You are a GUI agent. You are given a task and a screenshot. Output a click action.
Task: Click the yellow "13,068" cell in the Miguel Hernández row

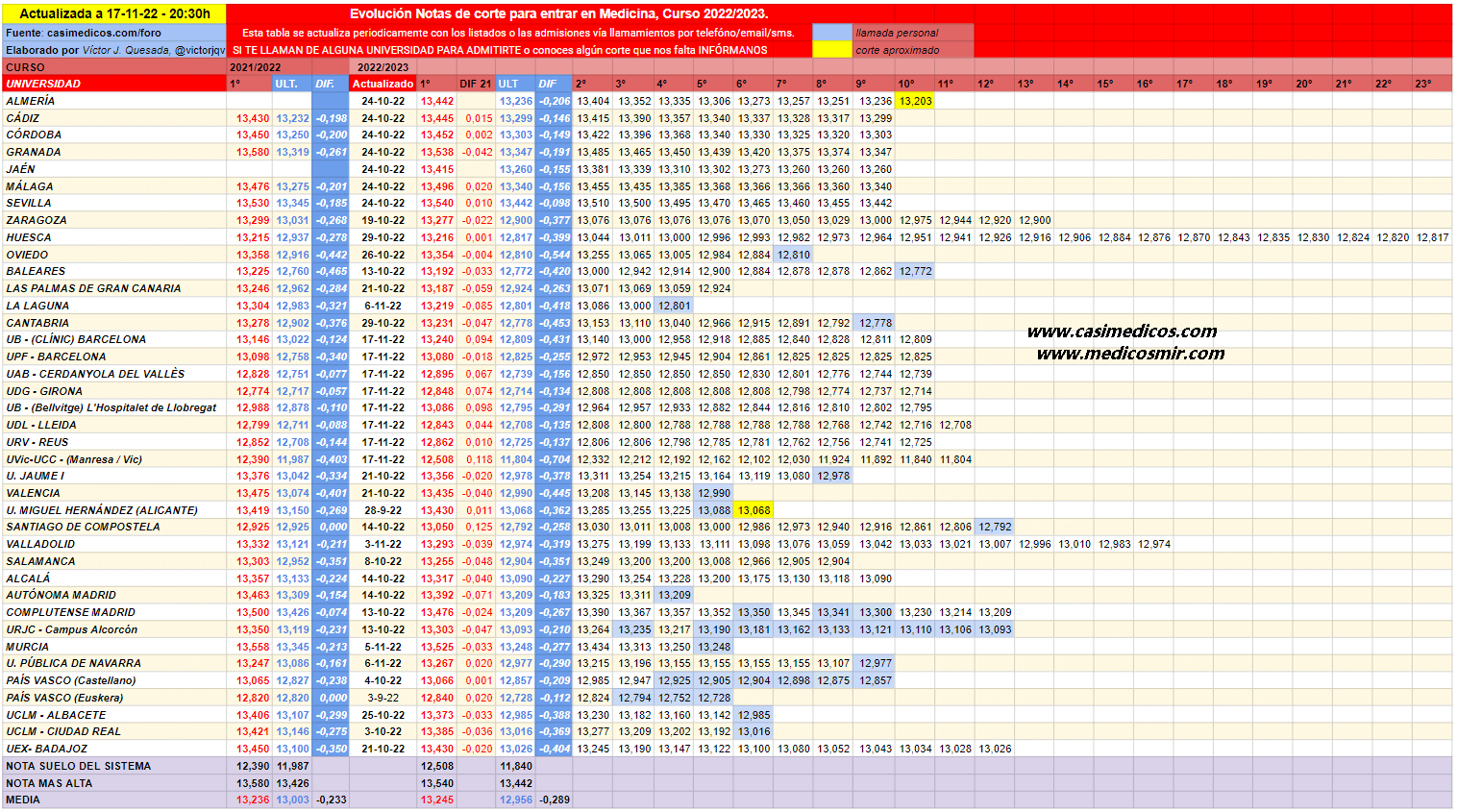click(754, 510)
